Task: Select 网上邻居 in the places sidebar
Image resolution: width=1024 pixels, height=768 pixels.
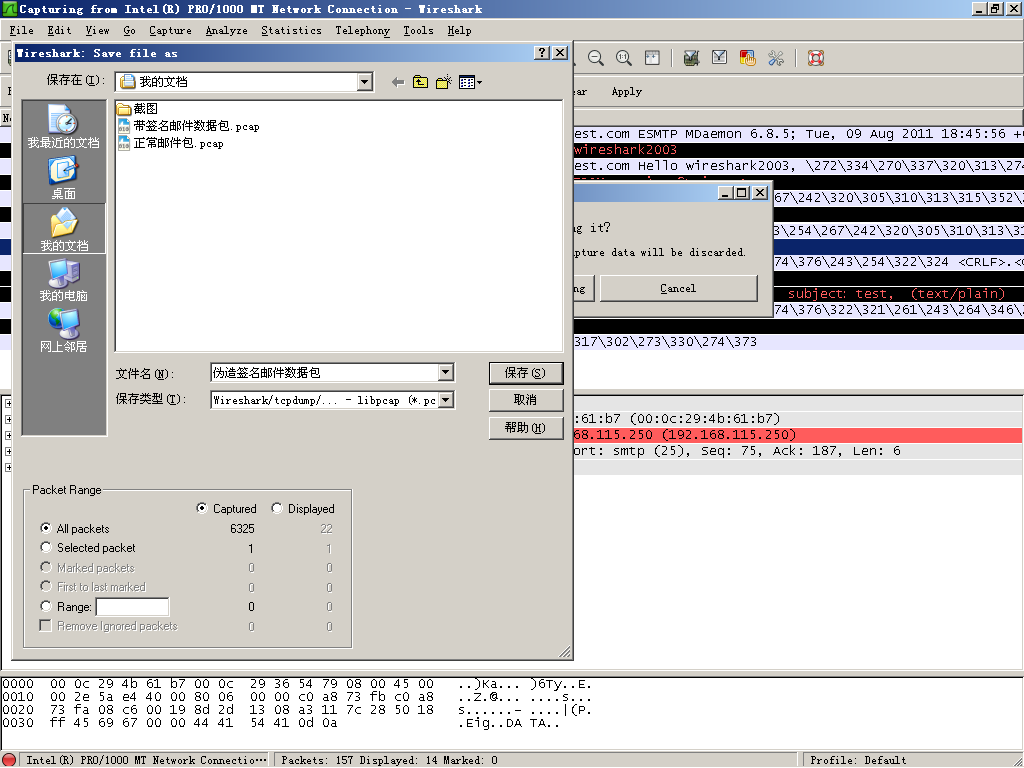Action: tap(63, 330)
